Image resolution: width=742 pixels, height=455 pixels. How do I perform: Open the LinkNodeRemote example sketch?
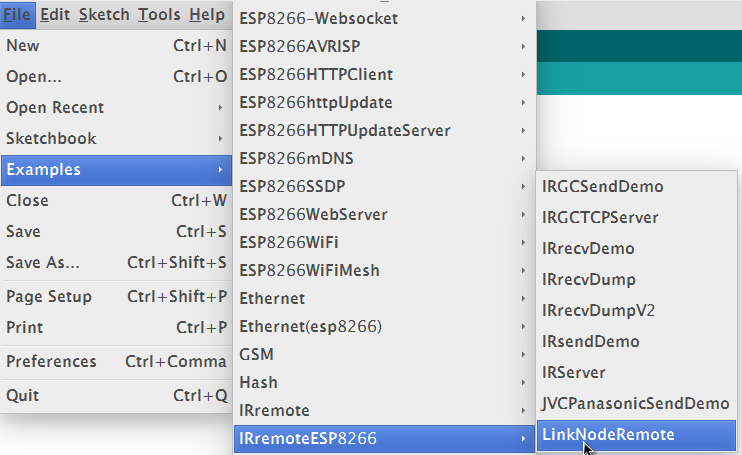coord(636,435)
